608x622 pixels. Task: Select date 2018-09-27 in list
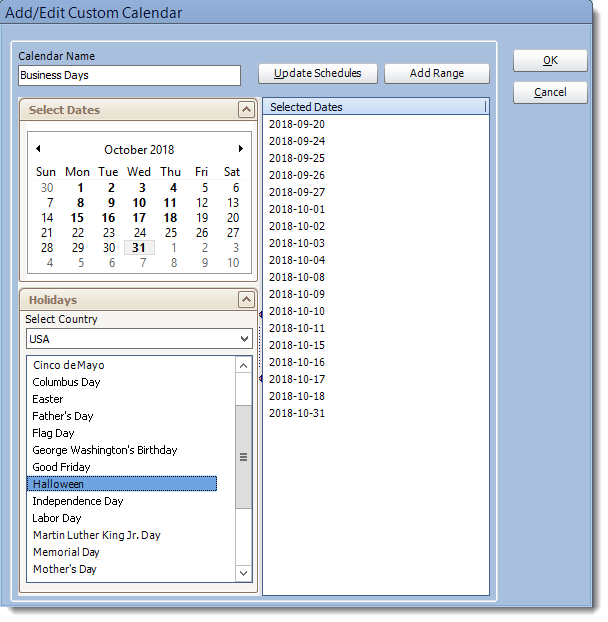[x=297, y=192]
